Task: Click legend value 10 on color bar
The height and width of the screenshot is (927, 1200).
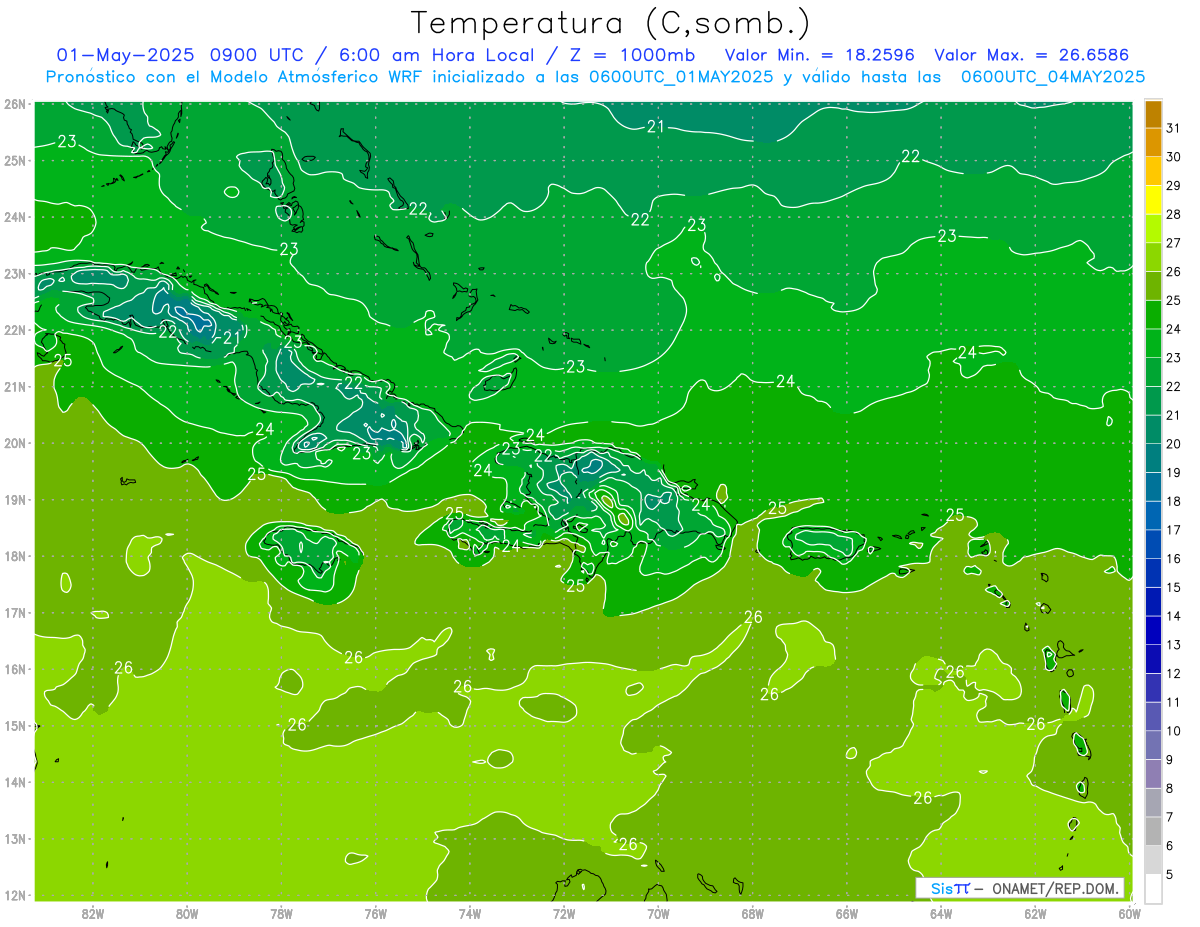Action: pos(1174,731)
